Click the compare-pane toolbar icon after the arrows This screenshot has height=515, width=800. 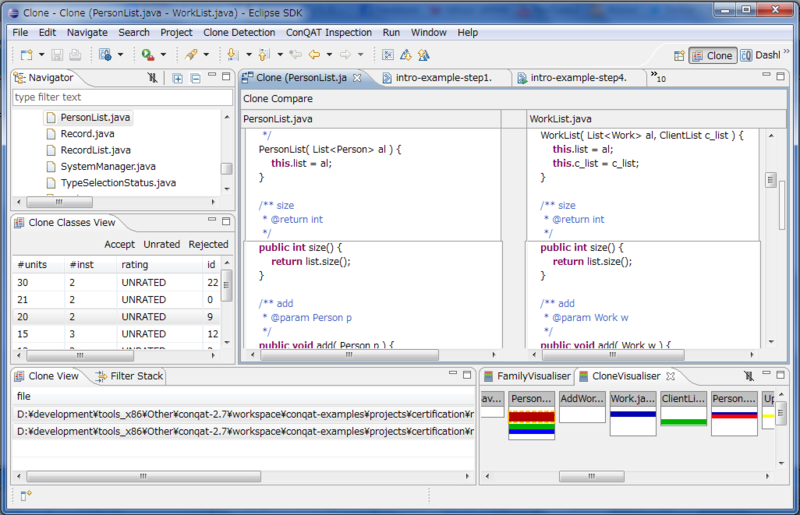coord(388,55)
